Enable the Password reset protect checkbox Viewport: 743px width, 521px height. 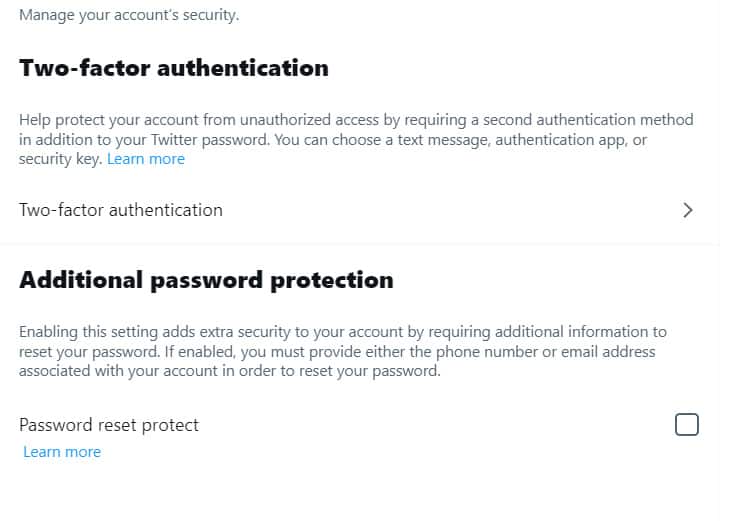686,425
